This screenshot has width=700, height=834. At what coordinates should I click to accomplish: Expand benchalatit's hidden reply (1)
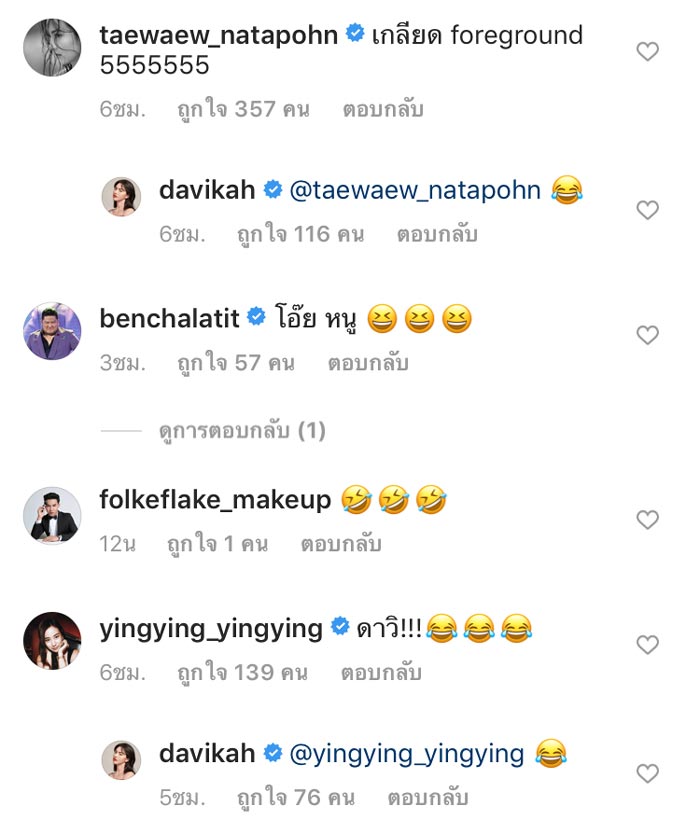pos(242,431)
